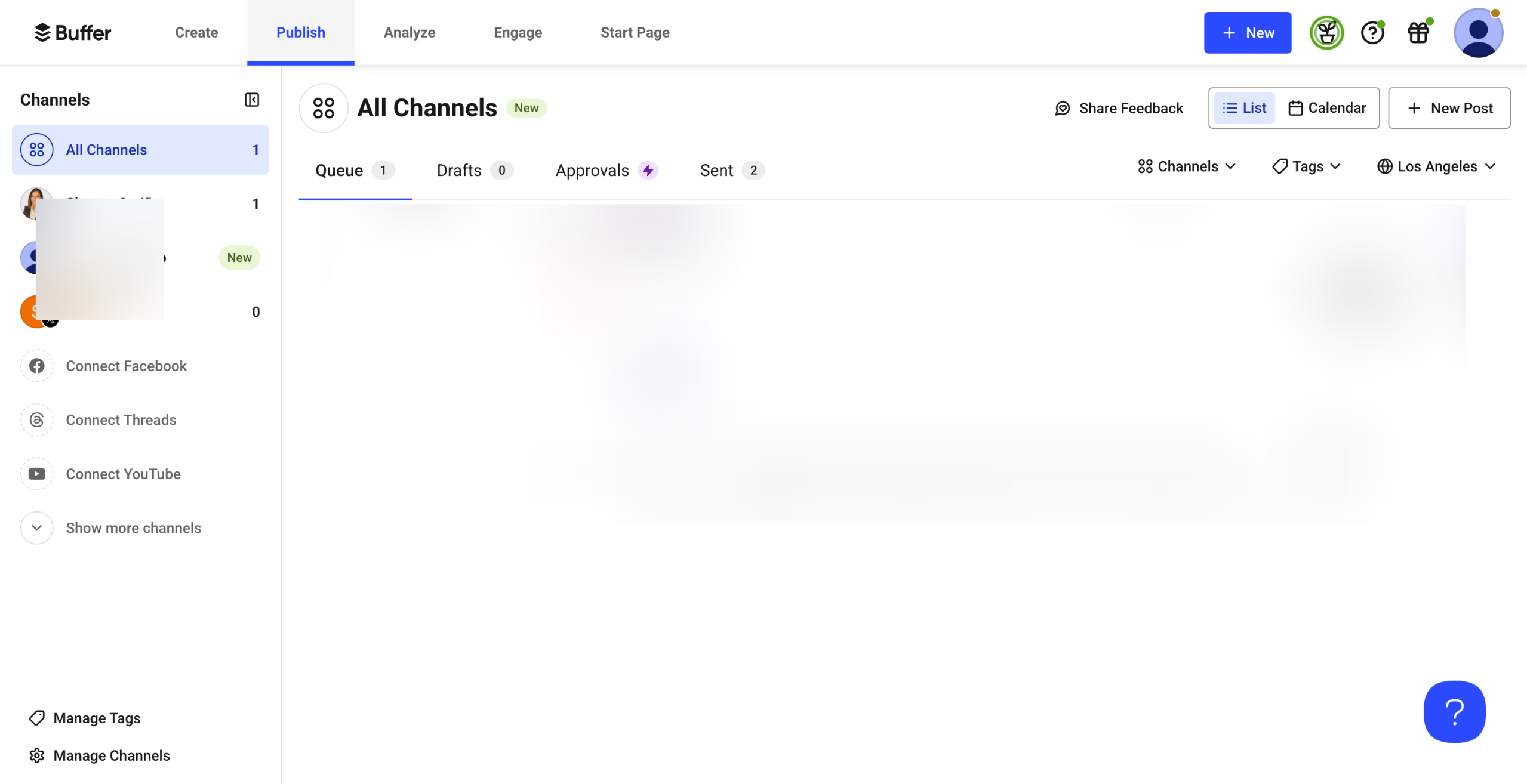Open the user profile avatar
The width and height of the screenshot is (1527, 784).
(1477, 33)
